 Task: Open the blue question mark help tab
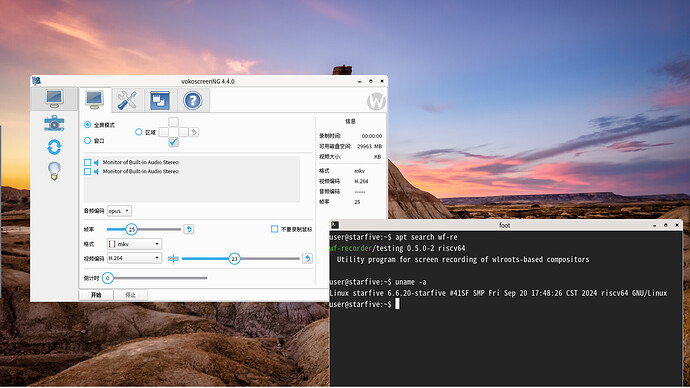pyautogui.click(x=193, y=100)
